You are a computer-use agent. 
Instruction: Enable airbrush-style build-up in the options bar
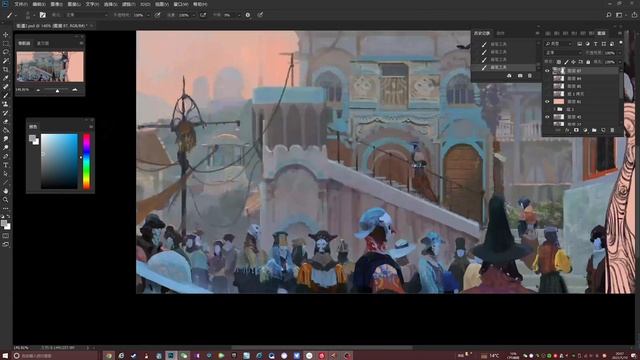[x=203, y=15]
